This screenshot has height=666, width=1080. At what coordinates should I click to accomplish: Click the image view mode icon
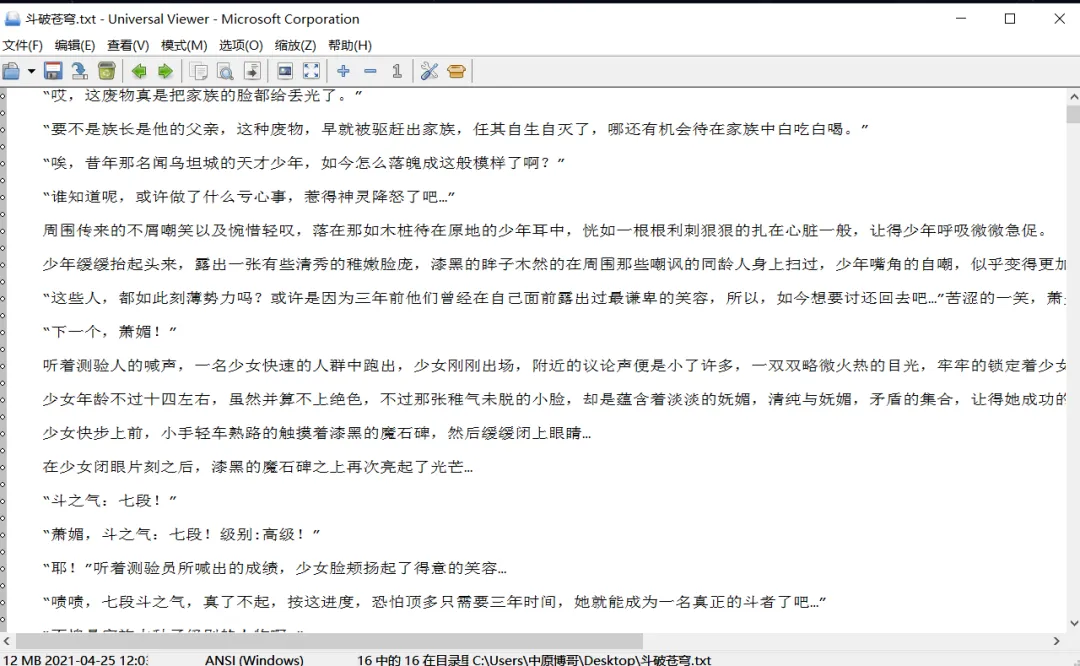point(284,71)
